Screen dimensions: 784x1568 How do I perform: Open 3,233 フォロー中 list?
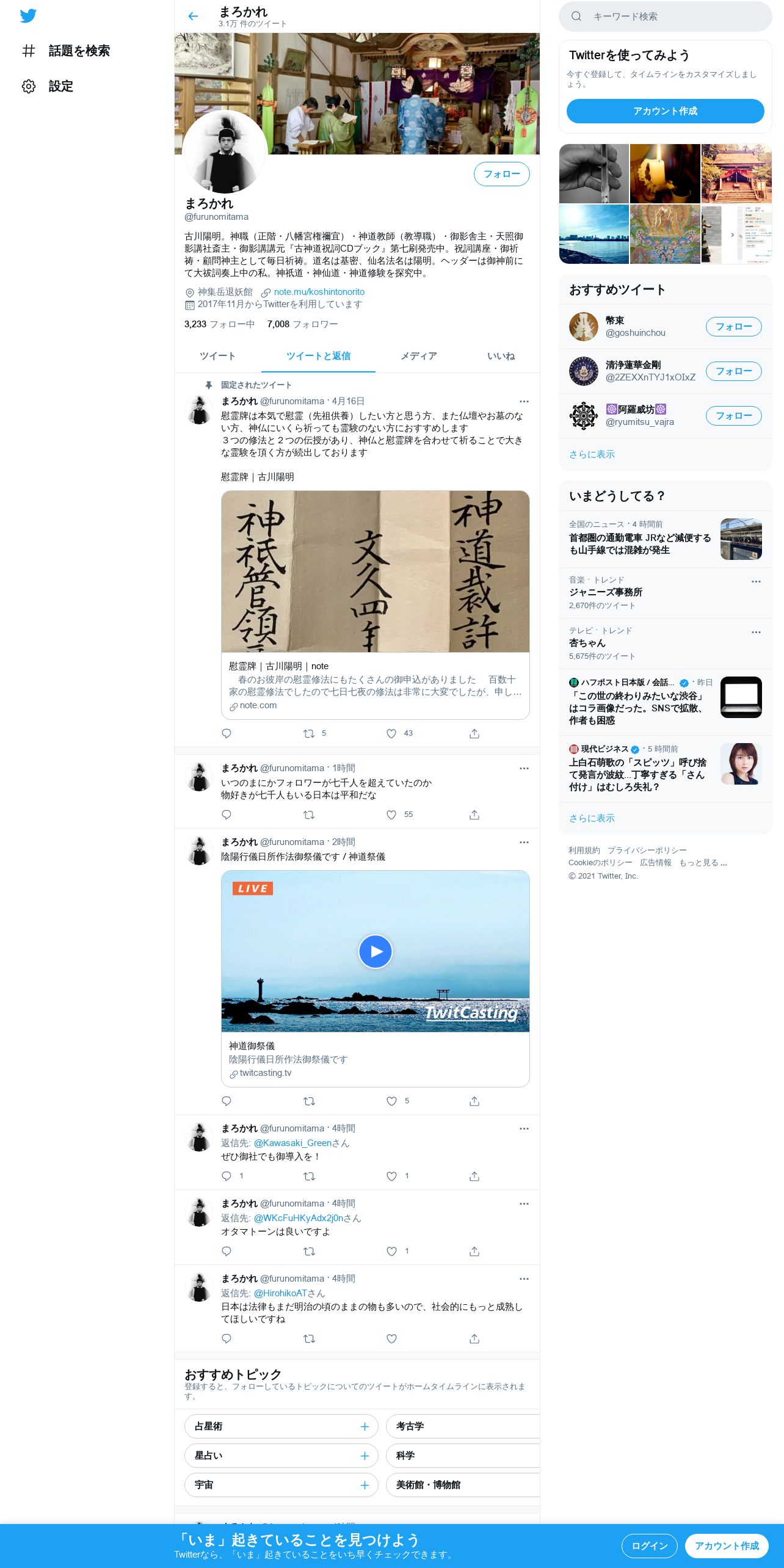pos(219,324)
